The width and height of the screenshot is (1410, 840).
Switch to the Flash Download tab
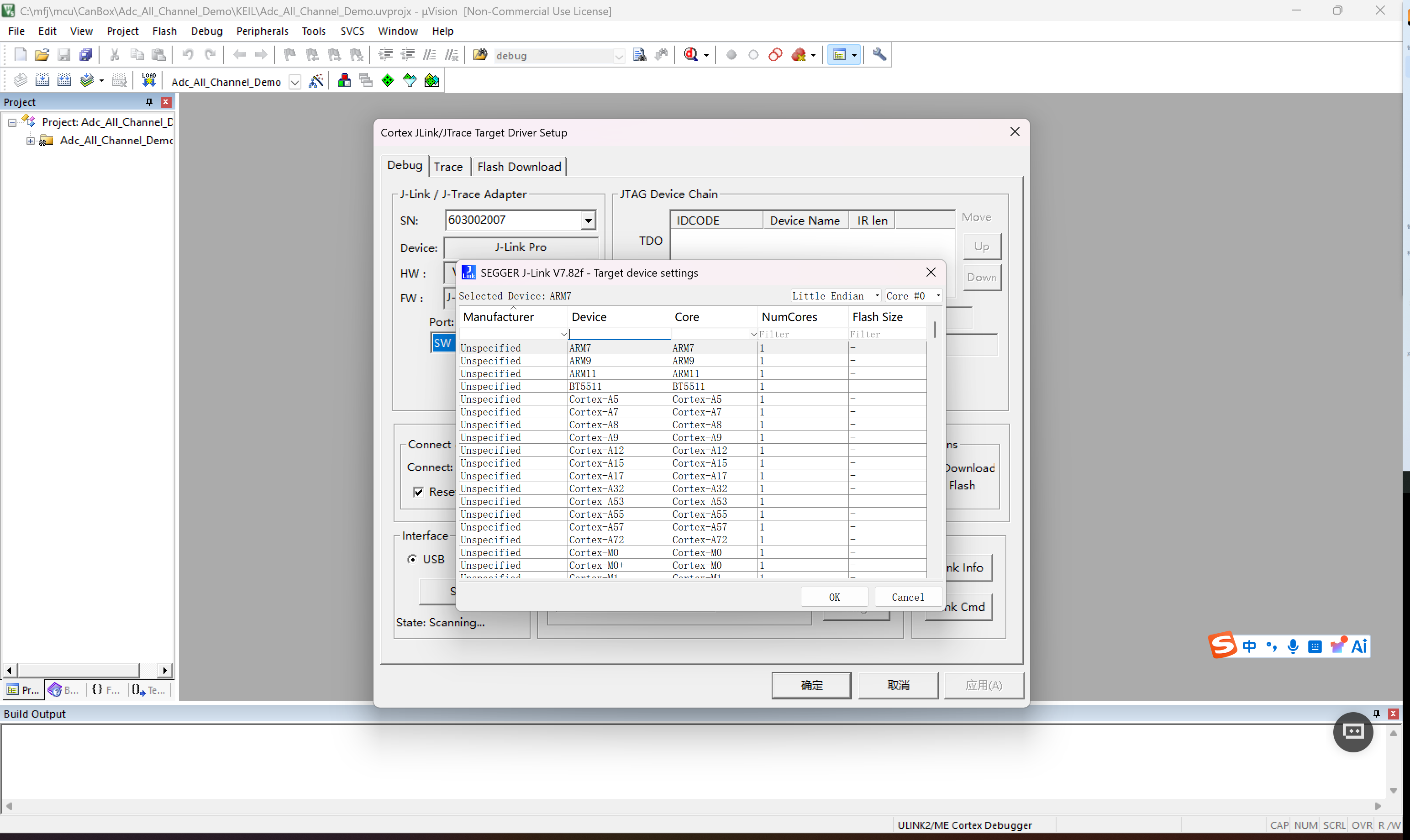(519, 167)
